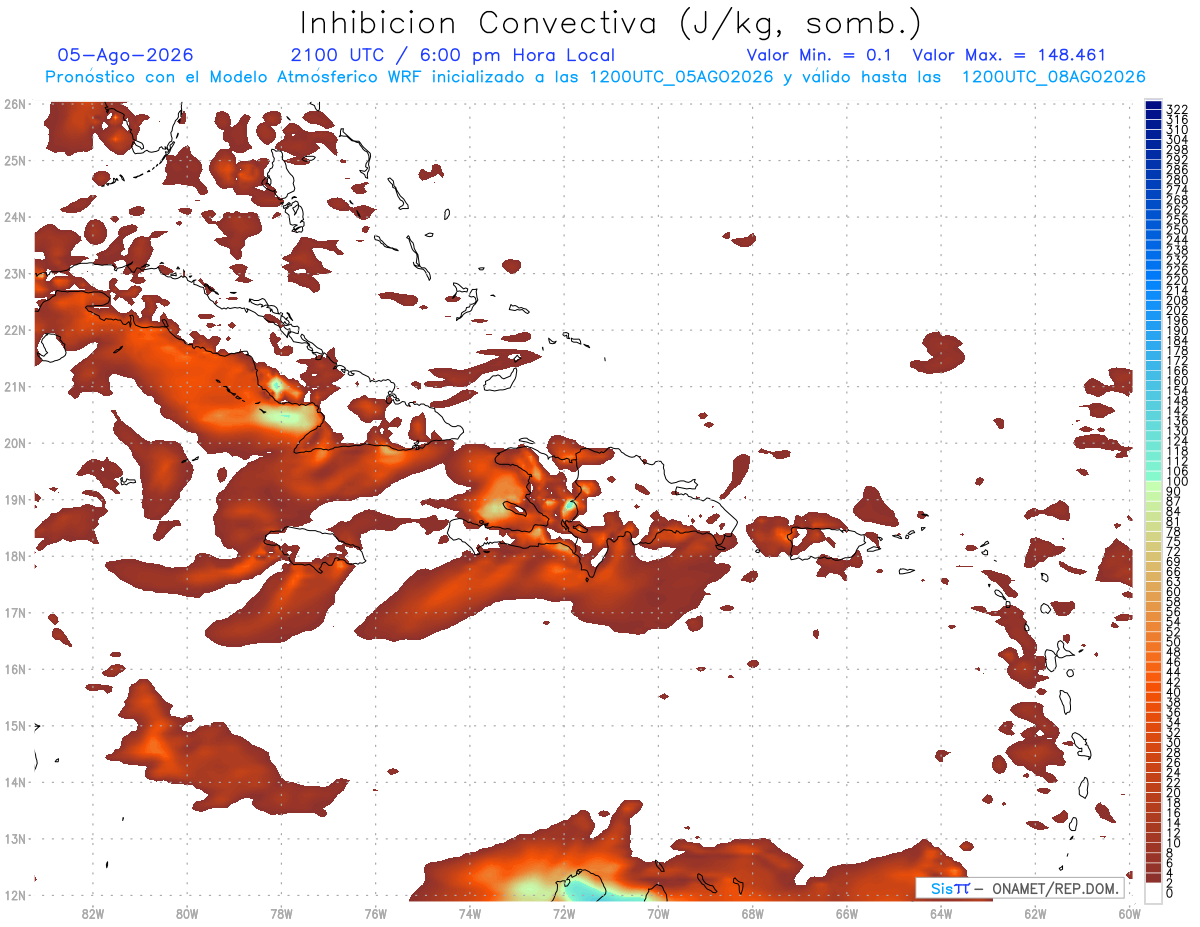Click the longitude label '80W'
The width and height of the screenshot is (1200, 927).
tap(187, 914)
